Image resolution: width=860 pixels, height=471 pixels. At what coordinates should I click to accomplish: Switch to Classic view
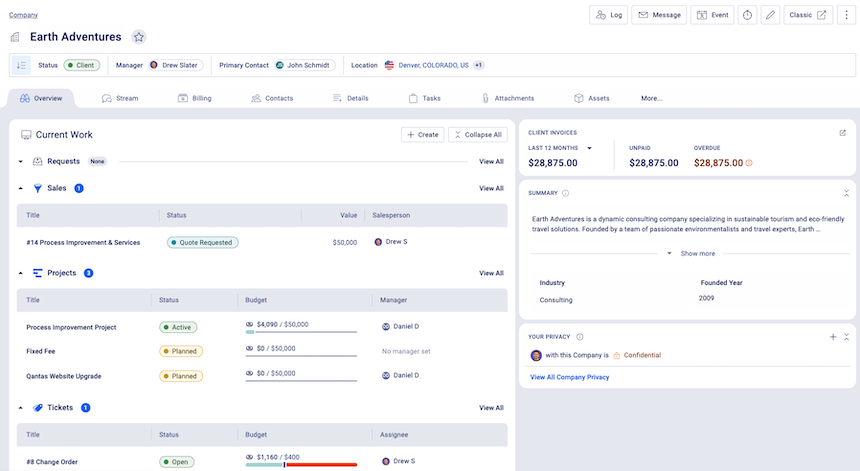click(x=808, y=15)
